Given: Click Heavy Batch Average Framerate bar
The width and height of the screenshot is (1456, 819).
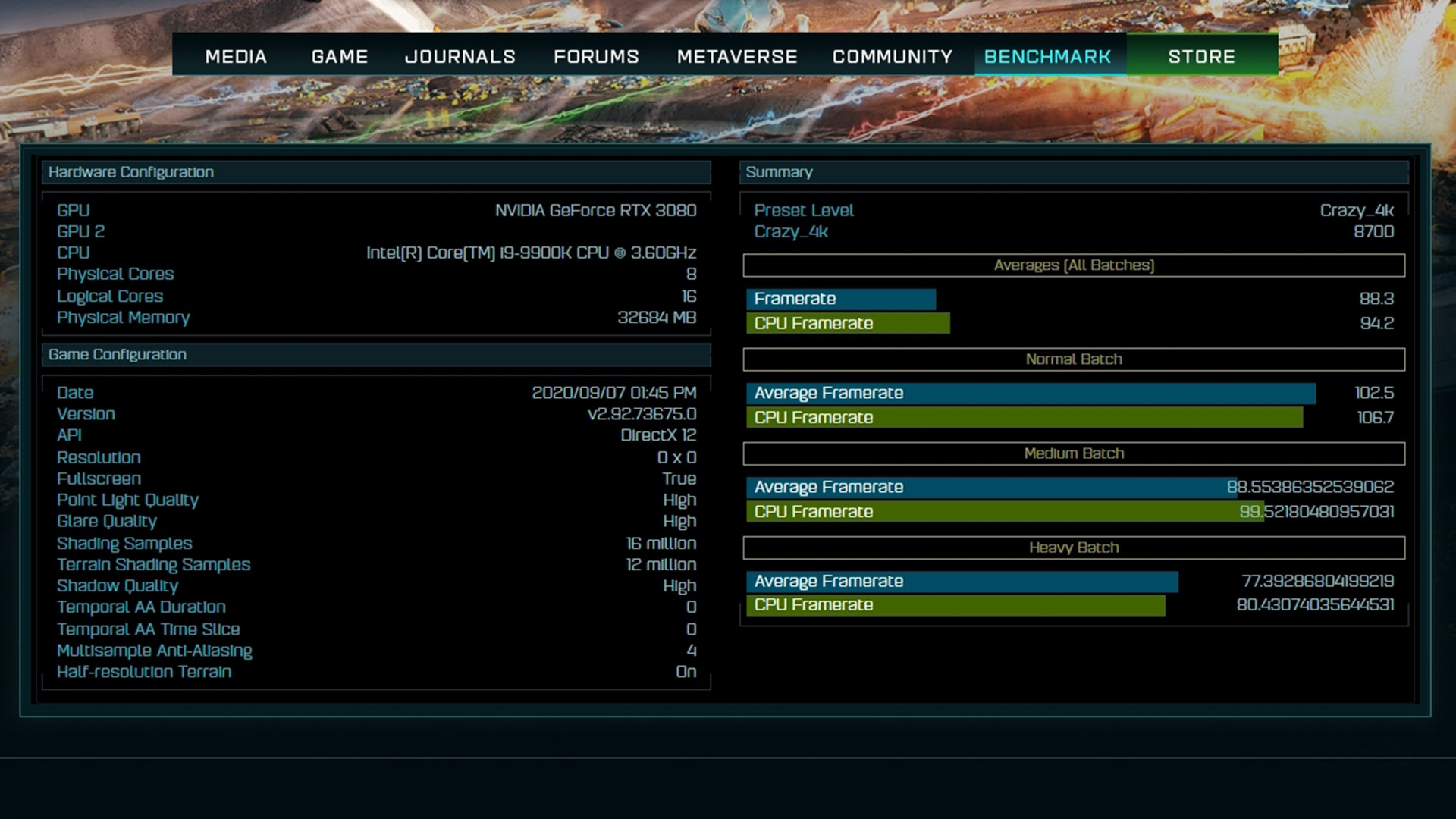Looking at the screenshot, I should click(962, 582).
